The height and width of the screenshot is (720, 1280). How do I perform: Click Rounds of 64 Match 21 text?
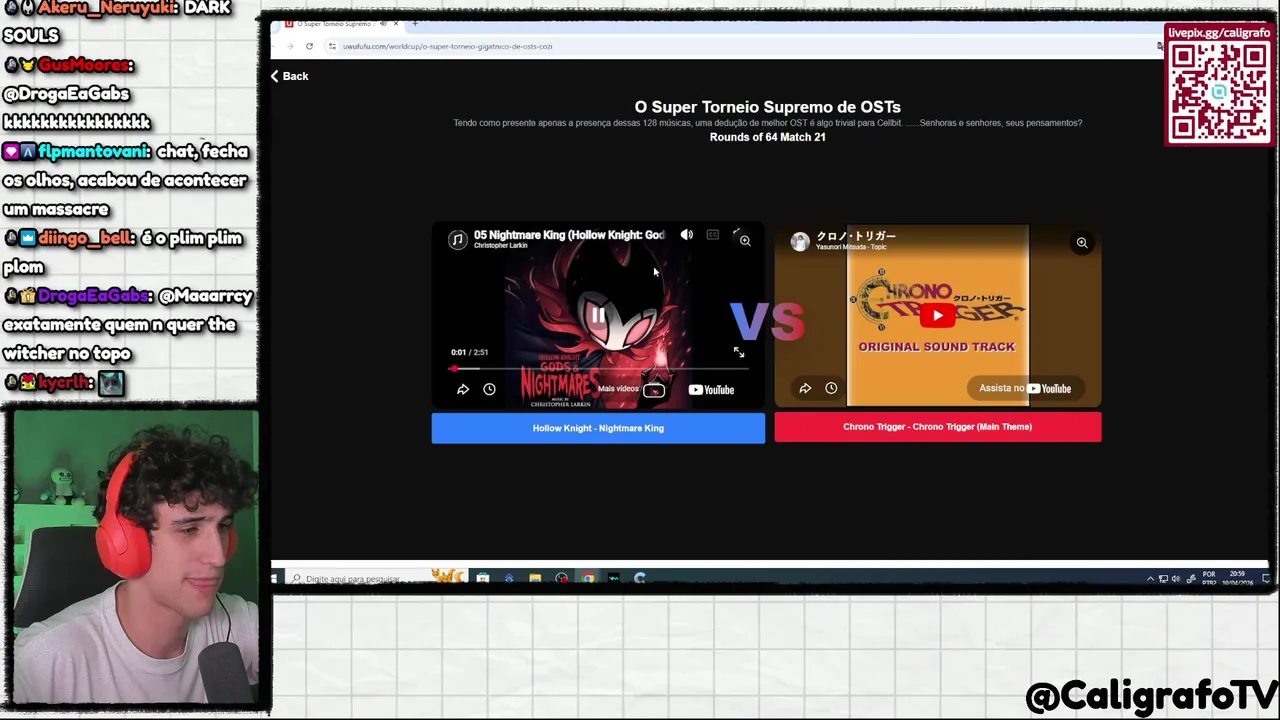tap(767, 137)
